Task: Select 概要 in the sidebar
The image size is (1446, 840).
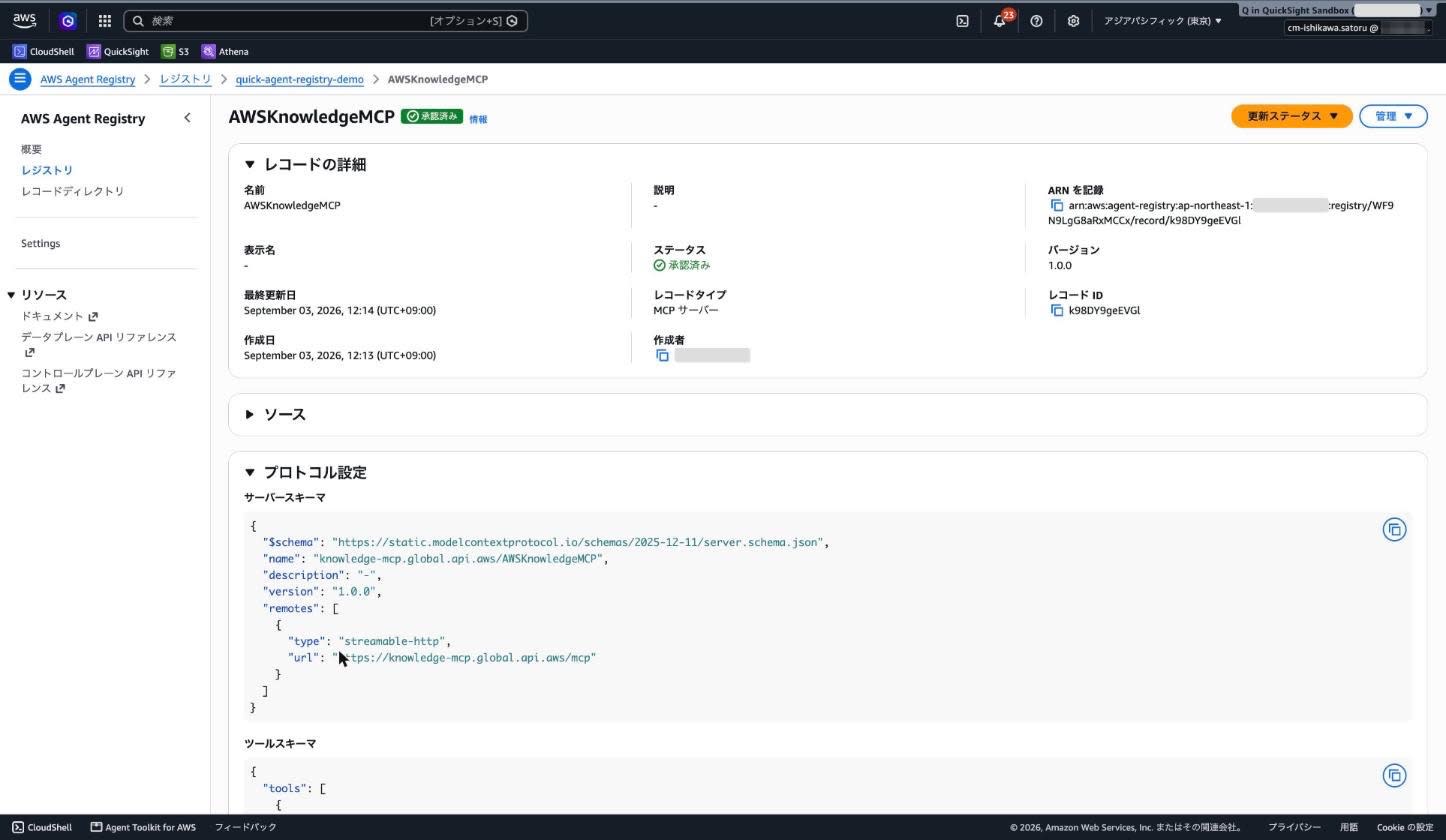Action: [32, 149]
